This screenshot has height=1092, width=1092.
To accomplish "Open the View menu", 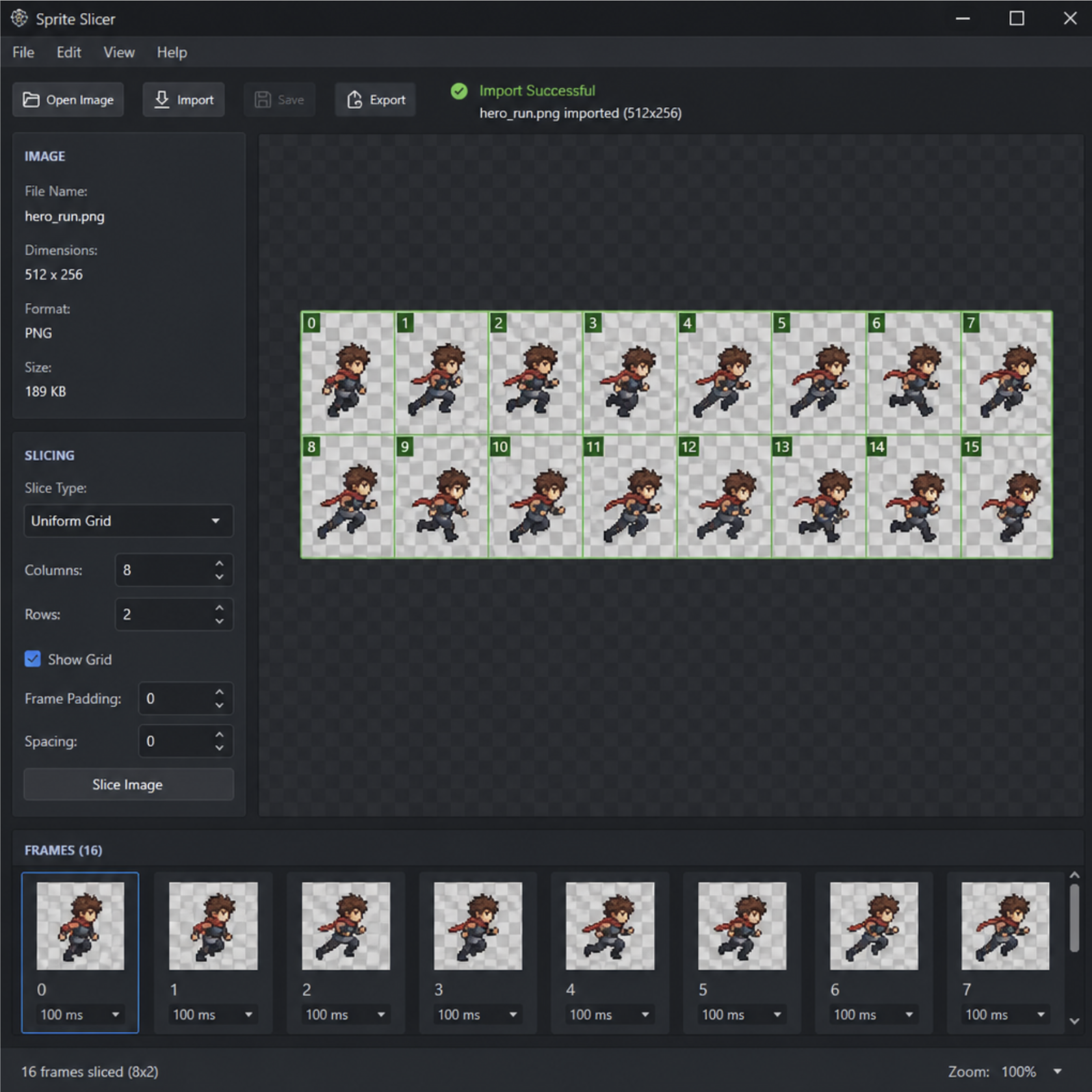I will pos(119,53).
